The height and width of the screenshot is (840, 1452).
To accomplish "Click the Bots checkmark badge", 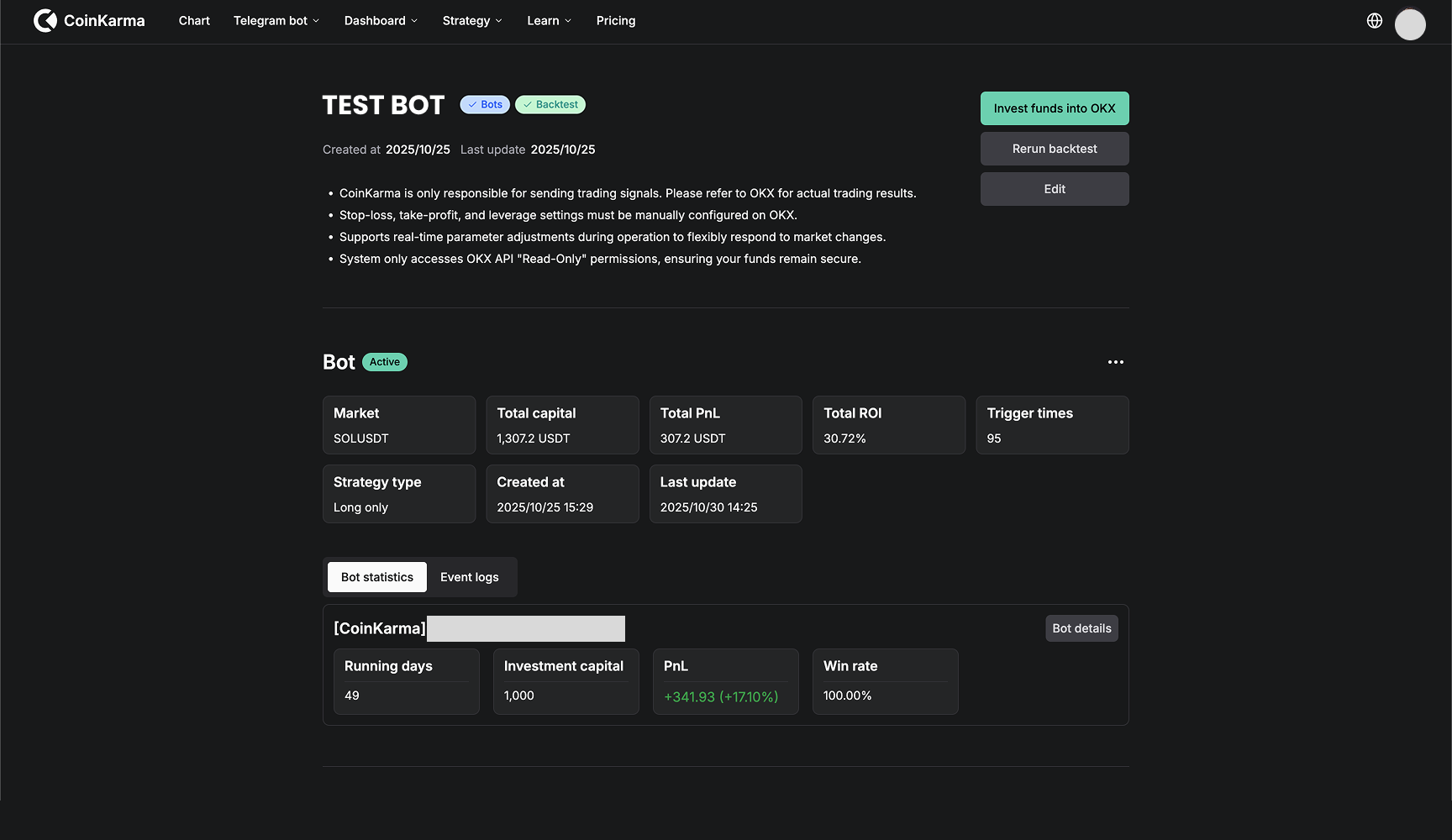I will tap(485, 105).
